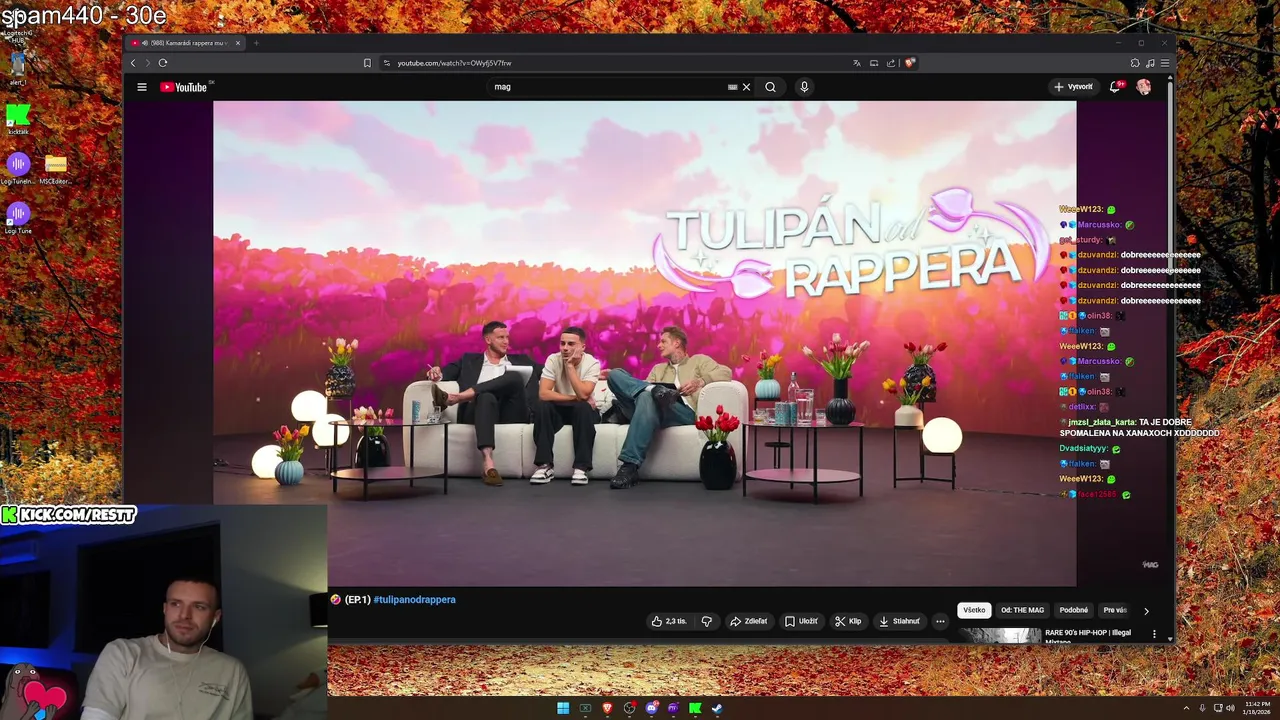1280x720 pixels.
Task: Select the Pre vás filter chip
Action: (x=1114, y=610)
